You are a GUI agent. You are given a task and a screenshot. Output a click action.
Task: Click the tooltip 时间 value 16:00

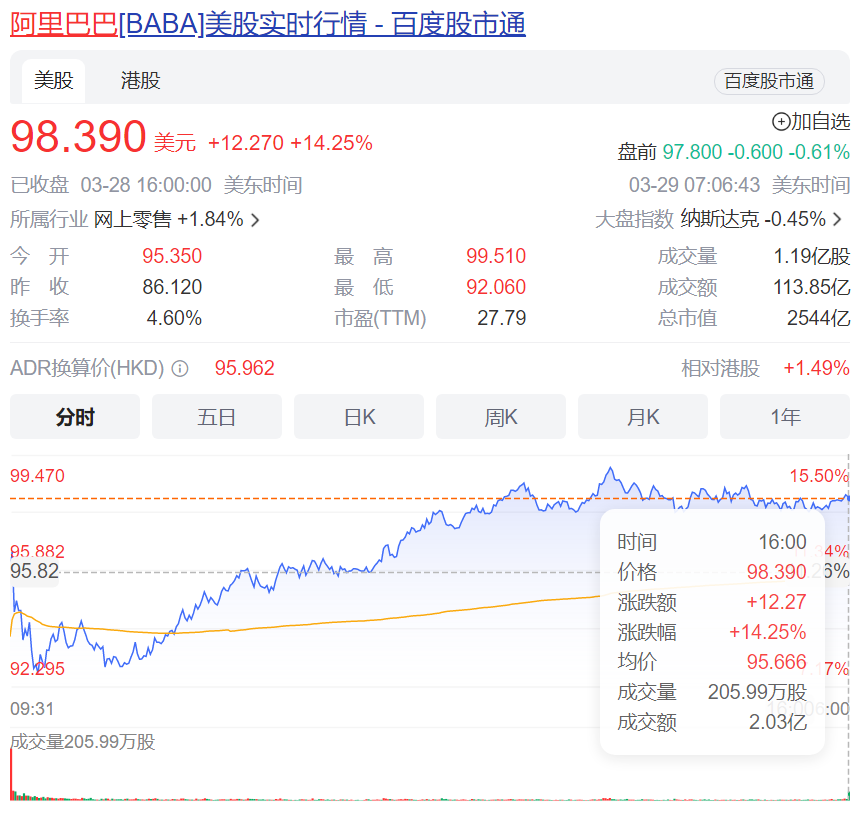782,542
